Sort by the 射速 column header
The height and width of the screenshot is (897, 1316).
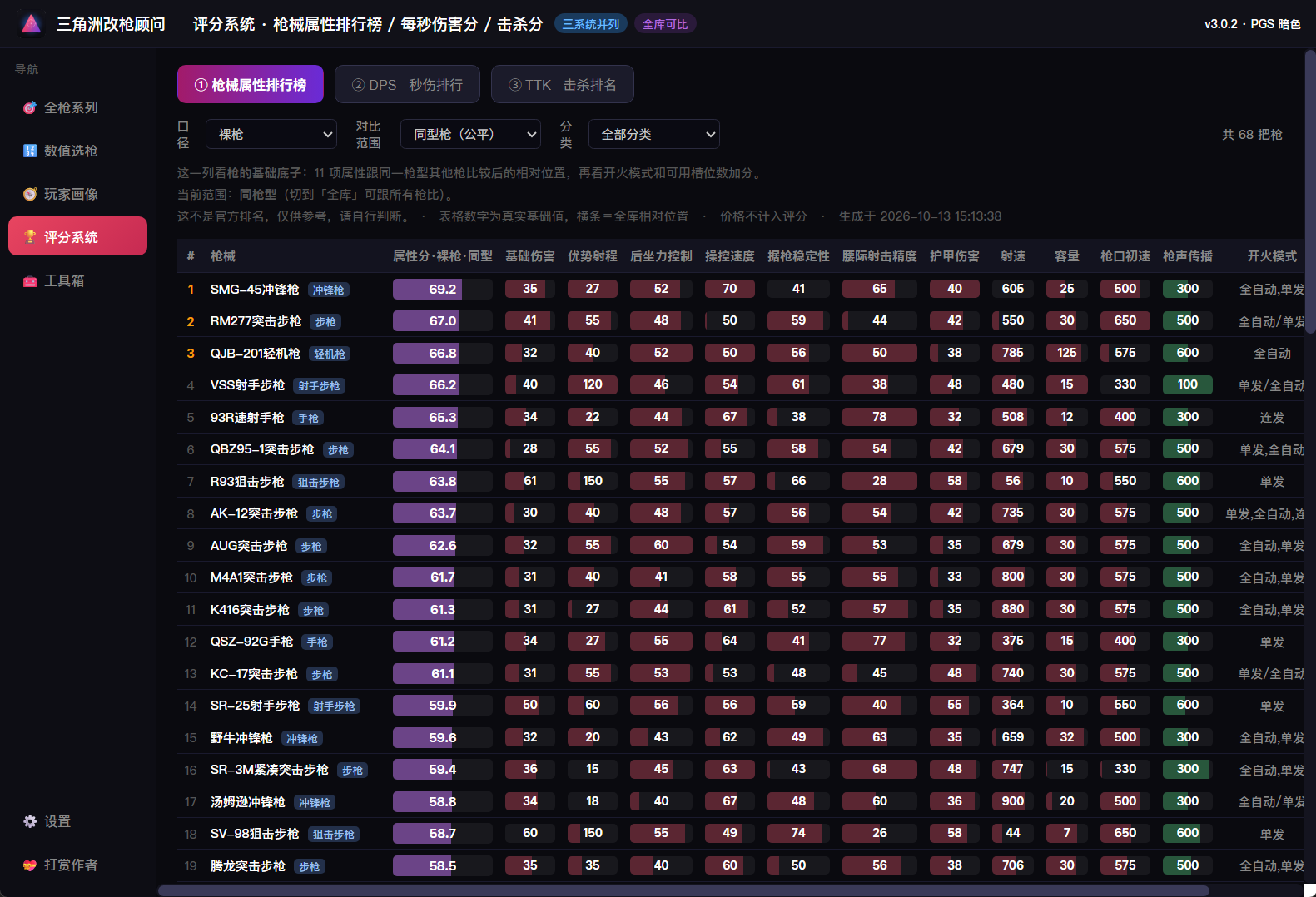coord(1013,256)
